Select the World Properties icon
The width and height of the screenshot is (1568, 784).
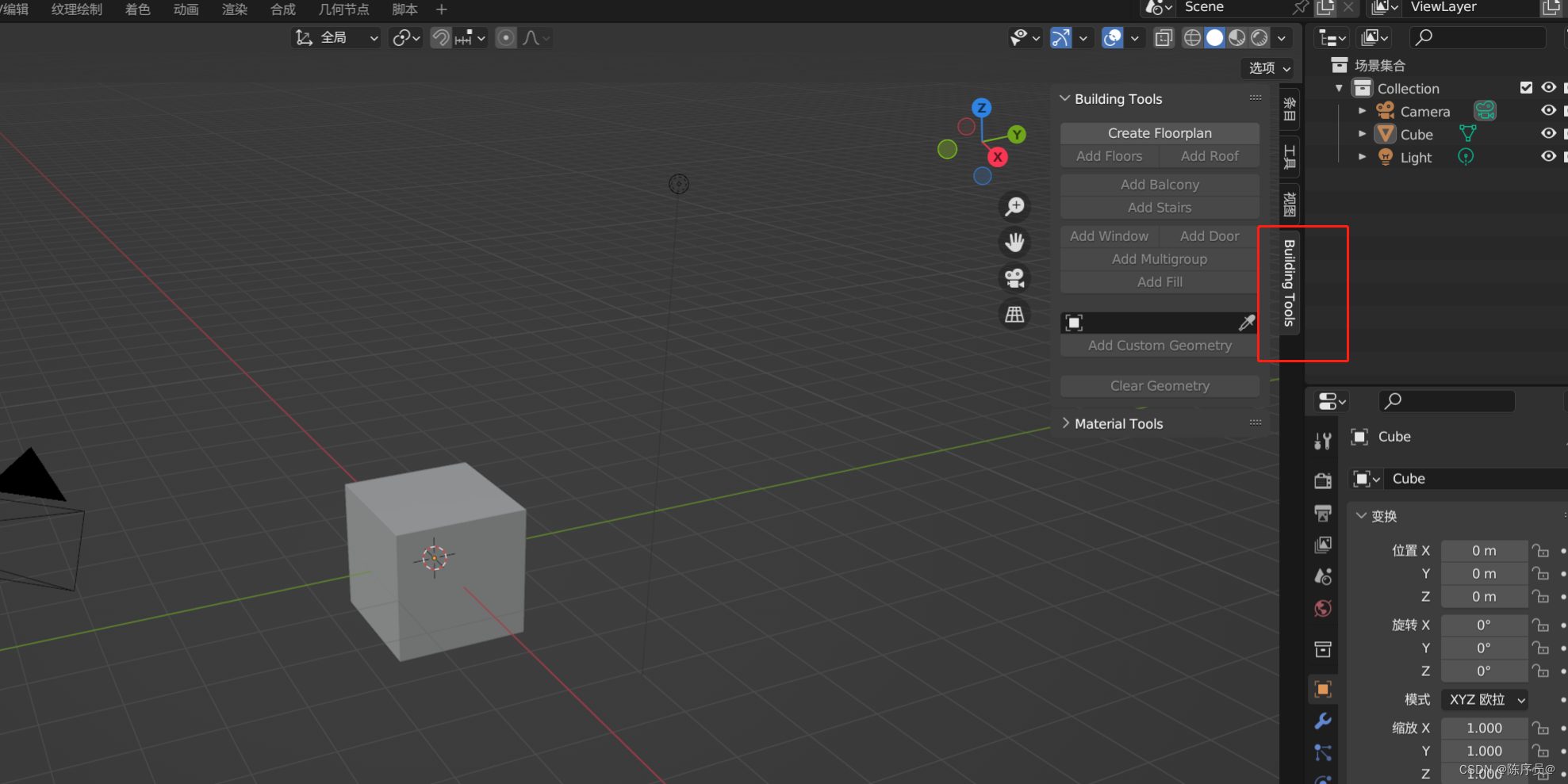(1323, 608)
